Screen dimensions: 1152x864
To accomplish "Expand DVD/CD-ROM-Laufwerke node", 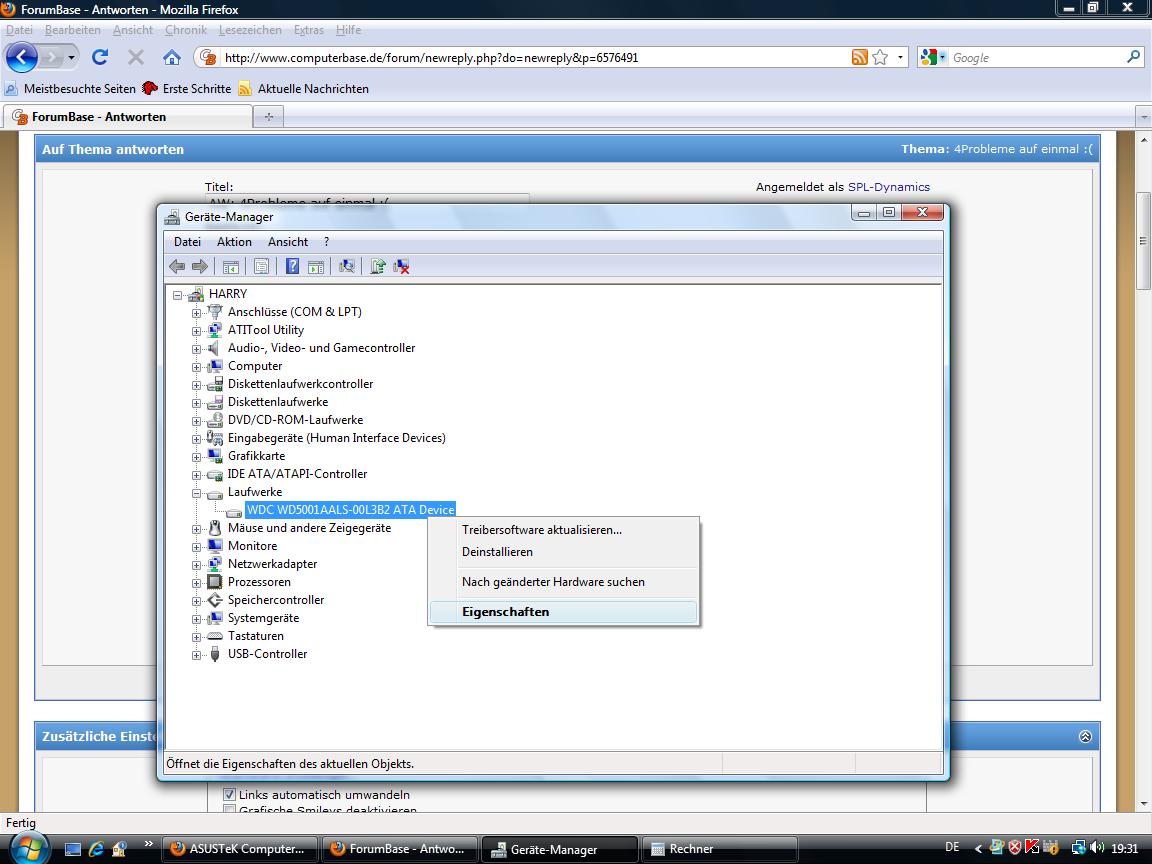I will pyautogui.click(x=196, y=421).
